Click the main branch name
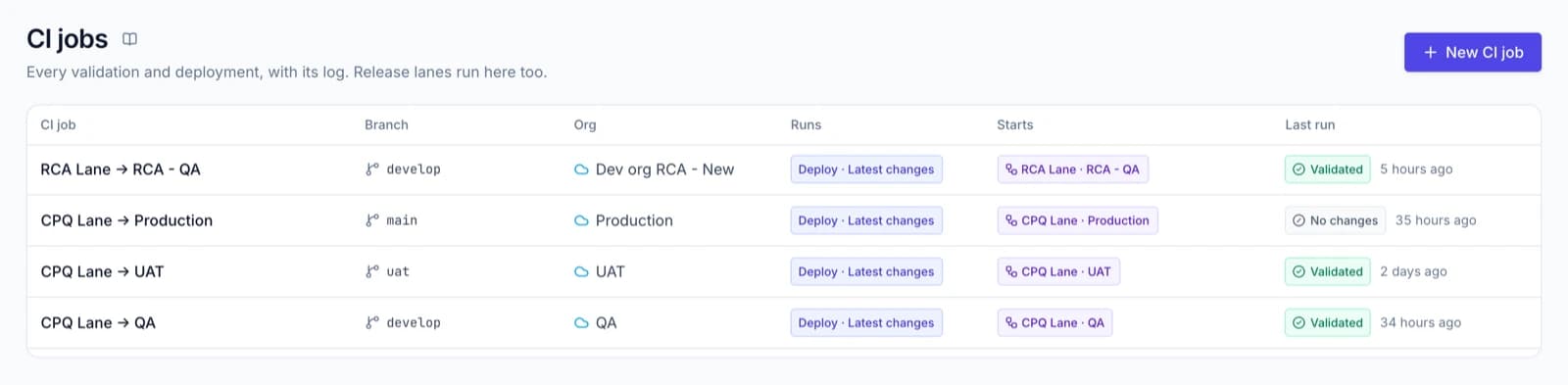1568x385 pixels. coord(402,220)
